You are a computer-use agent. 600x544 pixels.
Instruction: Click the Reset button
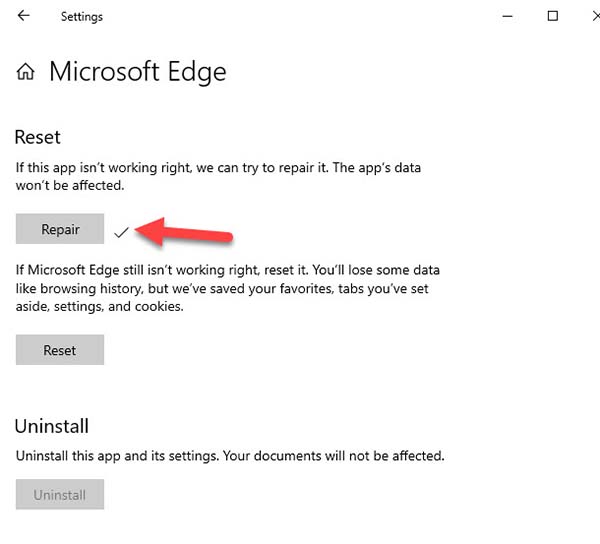point(60,350)
